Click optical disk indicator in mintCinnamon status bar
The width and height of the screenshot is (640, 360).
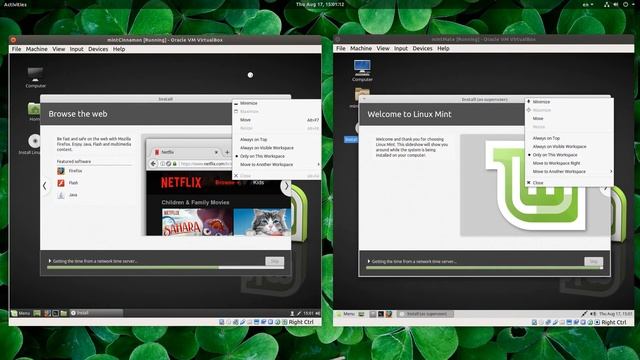pyautogui.click(x=229, y=322)
